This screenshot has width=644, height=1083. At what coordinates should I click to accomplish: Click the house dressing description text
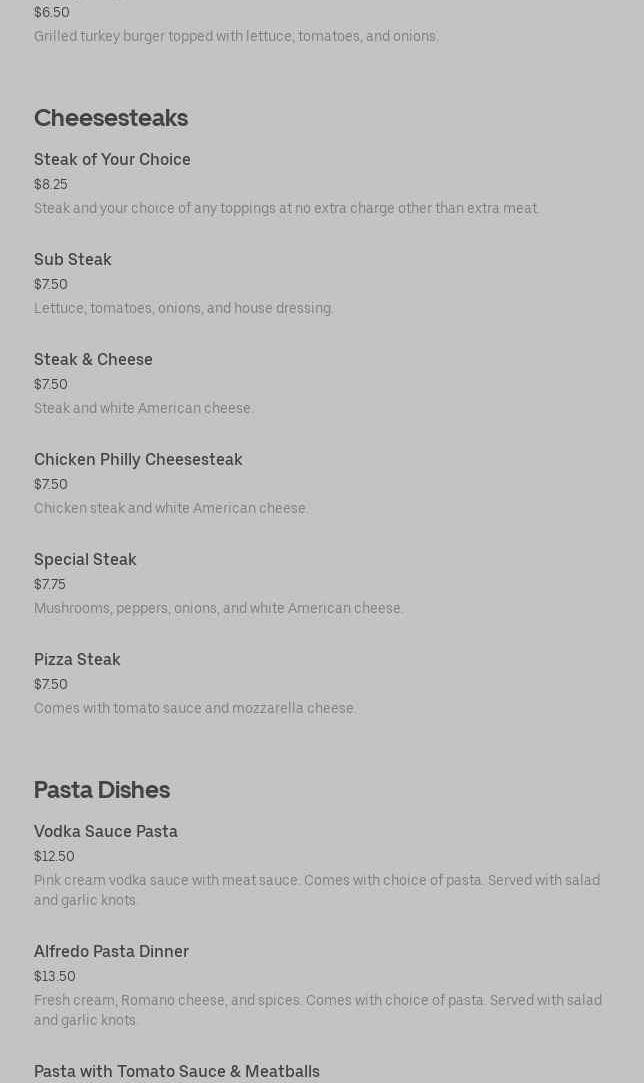click(x=184, y=309)
